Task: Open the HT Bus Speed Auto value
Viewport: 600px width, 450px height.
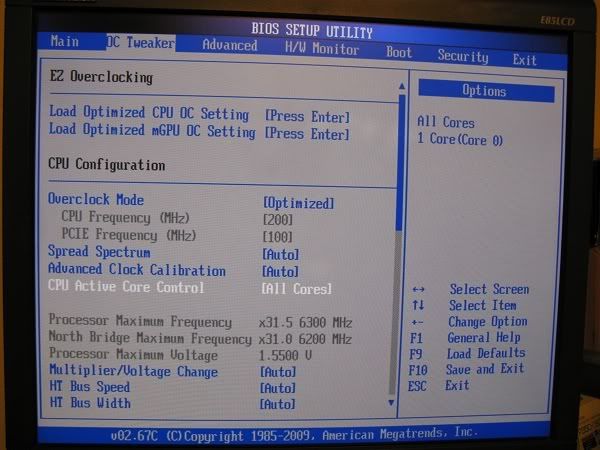Action: click(278, 388)
